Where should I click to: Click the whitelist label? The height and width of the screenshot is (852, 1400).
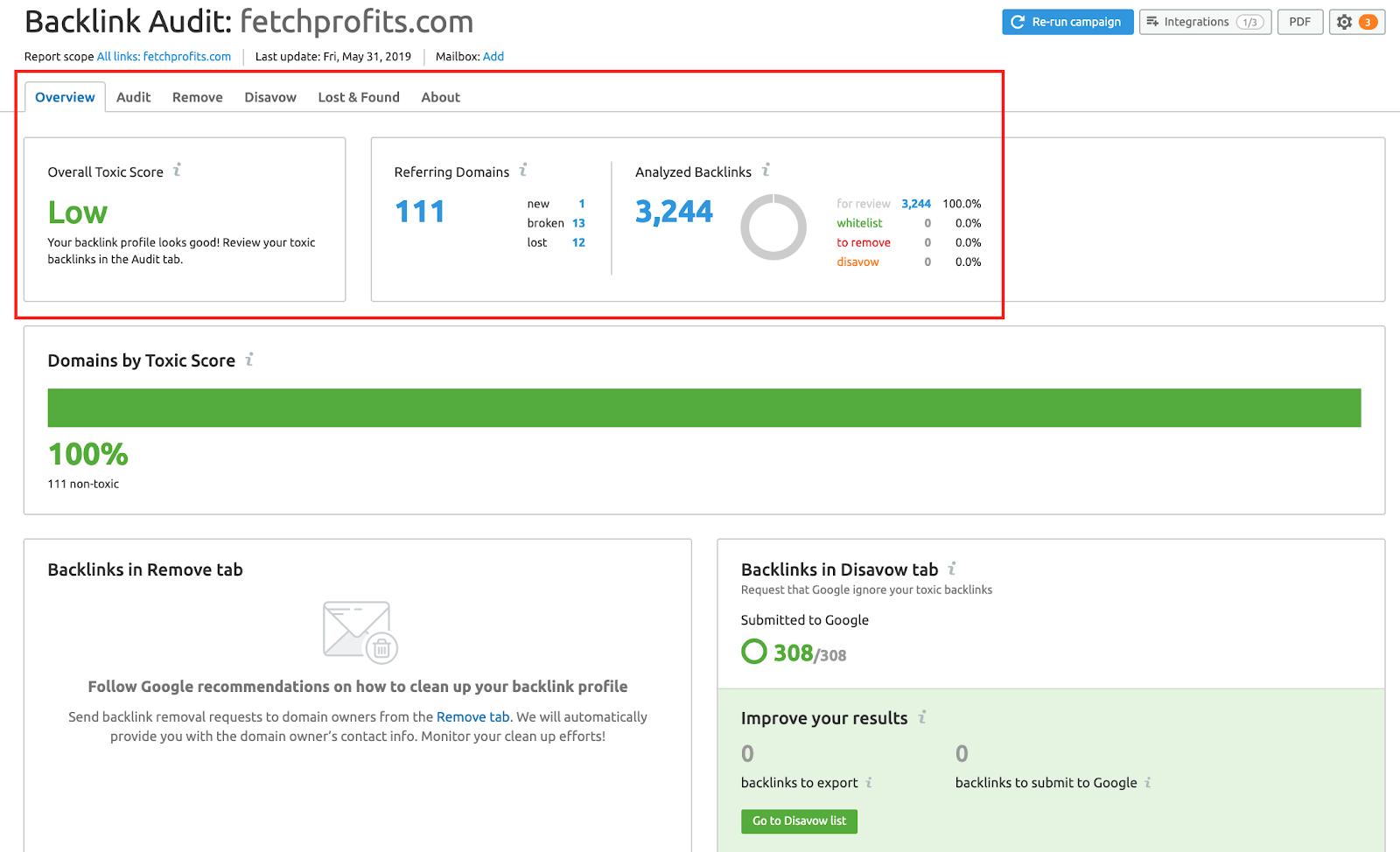coord(859,223)
